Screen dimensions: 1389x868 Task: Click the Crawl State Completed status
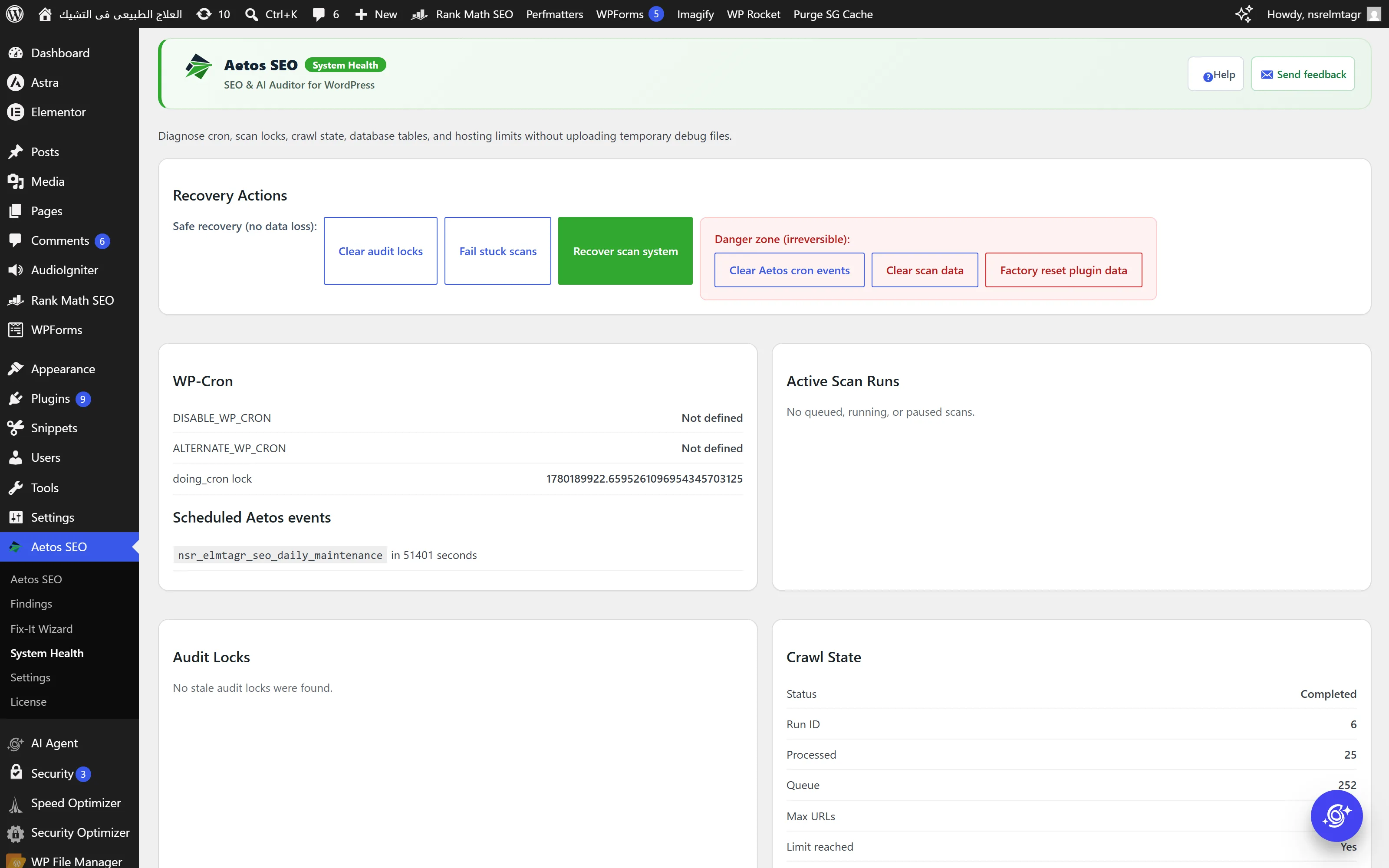pyautogui.click(x=1328, y=694)
